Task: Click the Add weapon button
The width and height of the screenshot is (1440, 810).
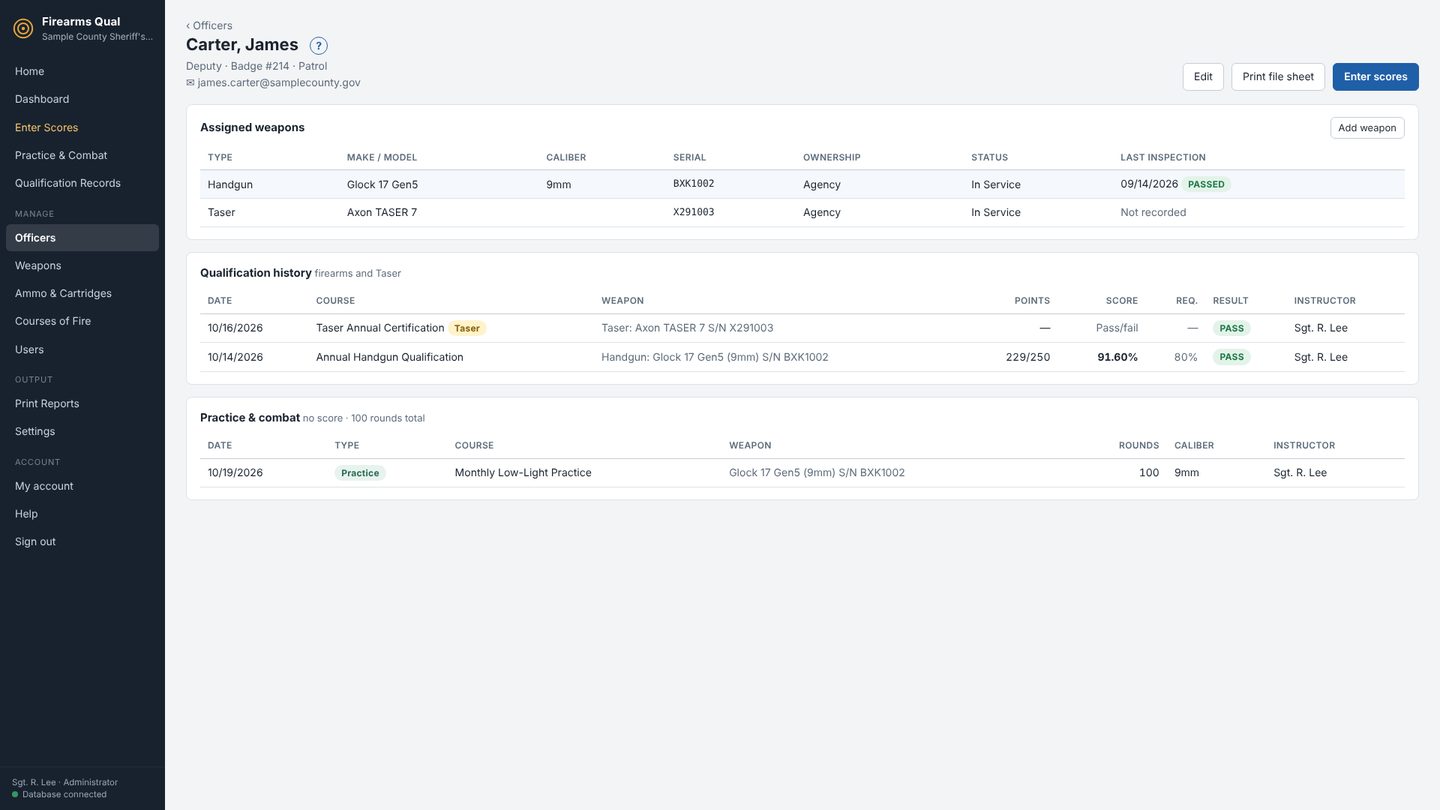Action: (1367, 128)
